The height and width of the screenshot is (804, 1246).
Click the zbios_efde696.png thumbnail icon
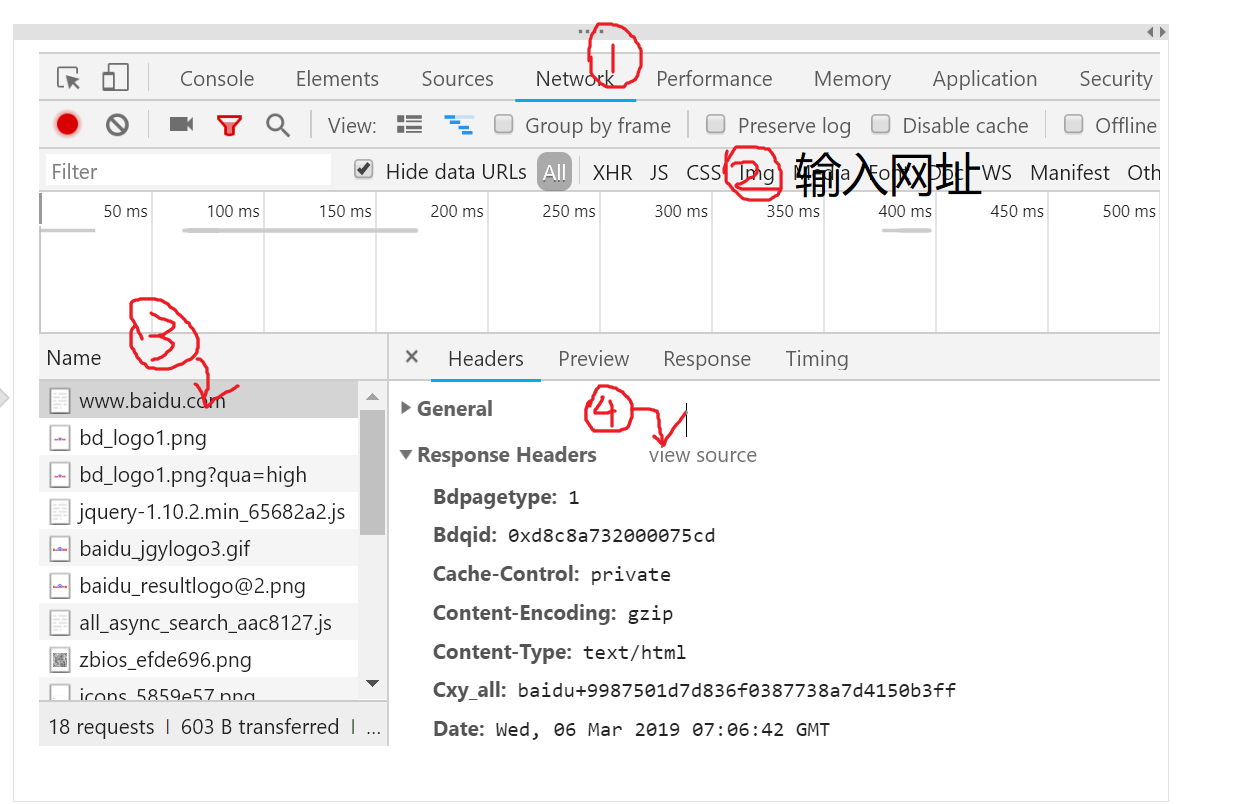pyautogui.click(x=60, y=660)
